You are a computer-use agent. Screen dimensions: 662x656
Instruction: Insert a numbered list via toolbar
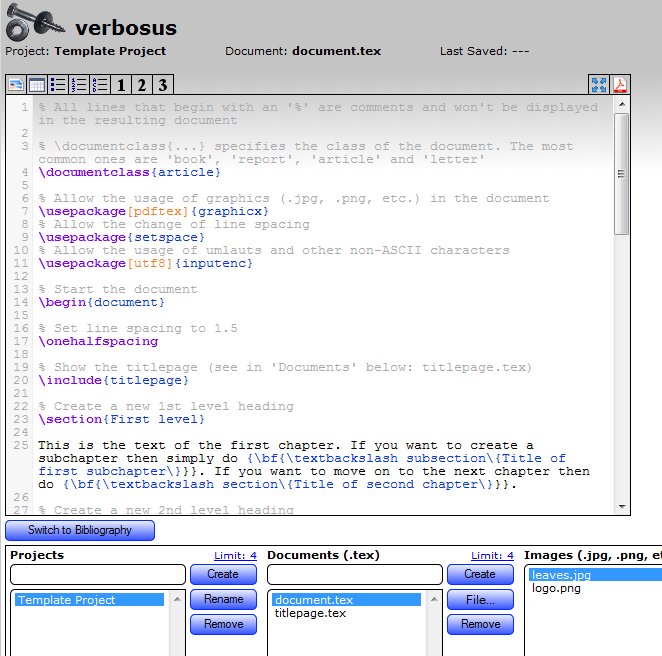tap(79, 85)
